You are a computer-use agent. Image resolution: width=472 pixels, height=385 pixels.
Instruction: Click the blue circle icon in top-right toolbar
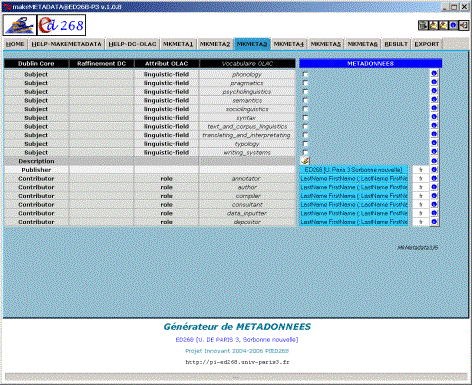(x=453, y=25)
